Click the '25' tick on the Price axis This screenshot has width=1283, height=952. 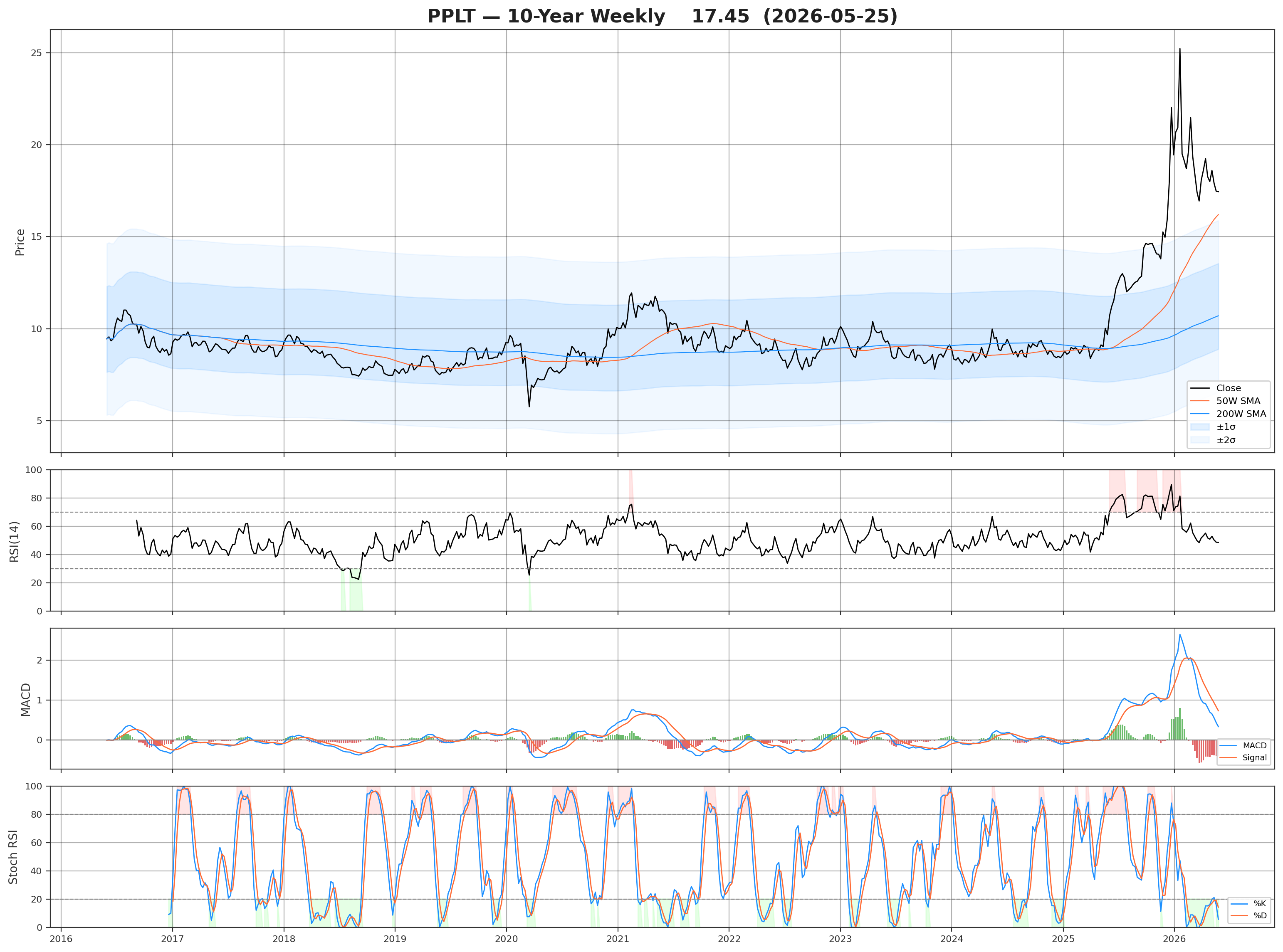coord(36,53)
